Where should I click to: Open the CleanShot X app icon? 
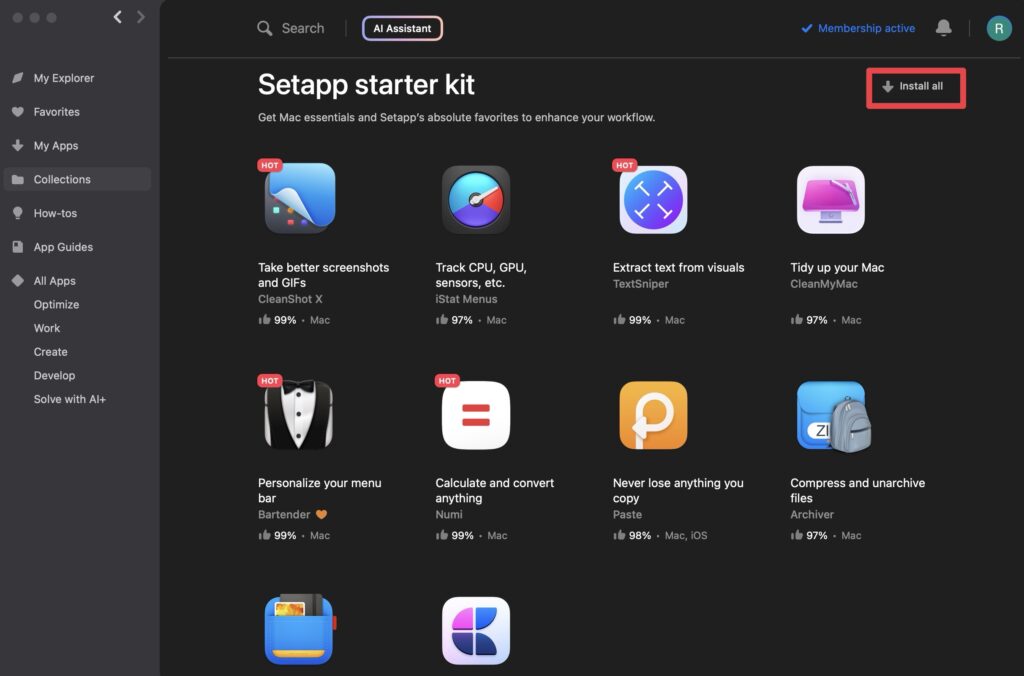tap(300, 199)
